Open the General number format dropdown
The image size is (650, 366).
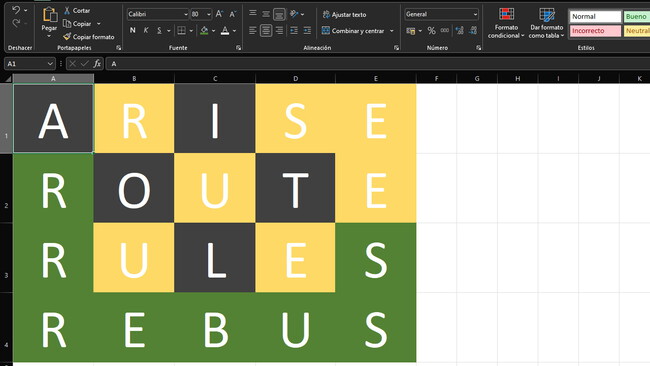[x=475, y=14]
